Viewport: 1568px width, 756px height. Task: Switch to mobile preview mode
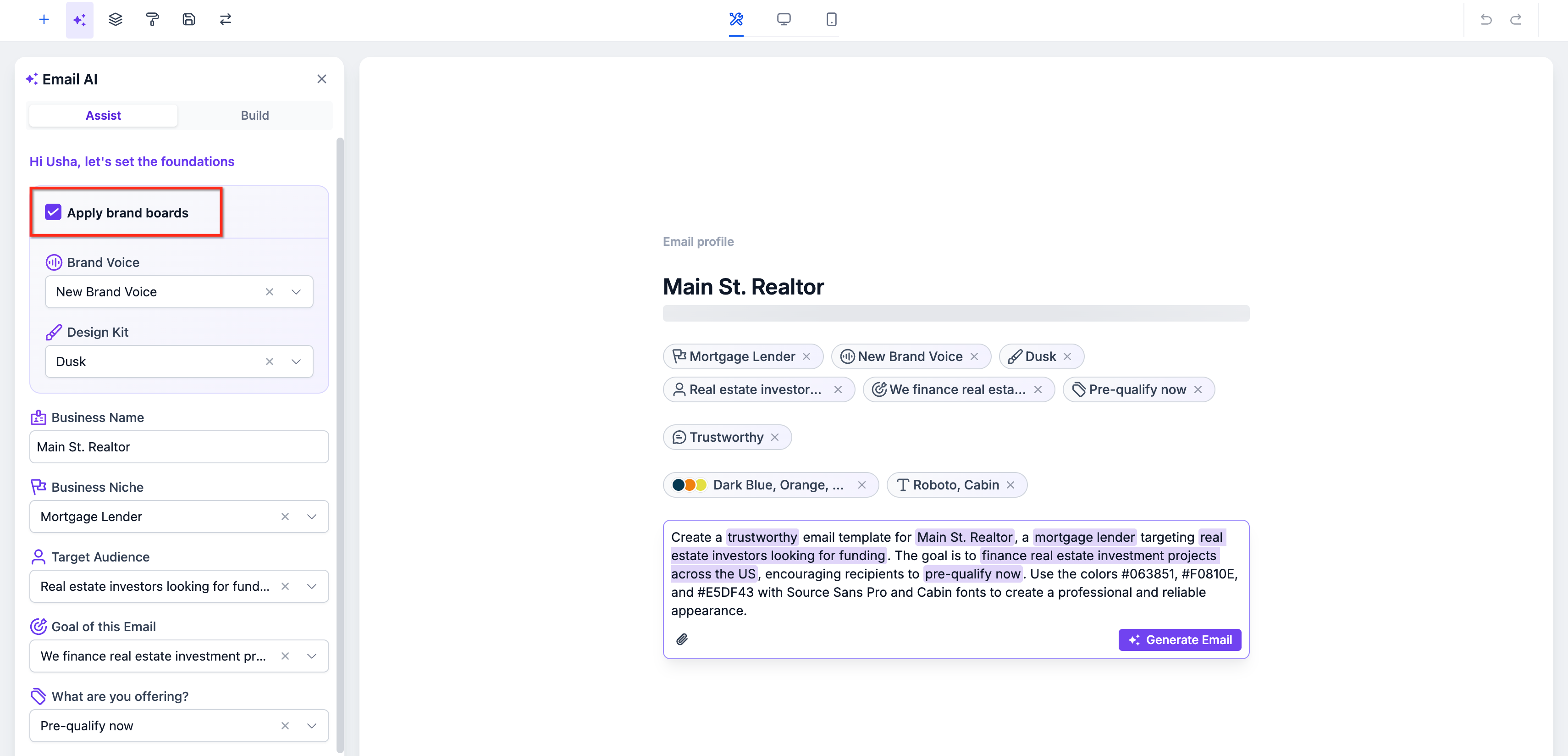coord(832,19)
